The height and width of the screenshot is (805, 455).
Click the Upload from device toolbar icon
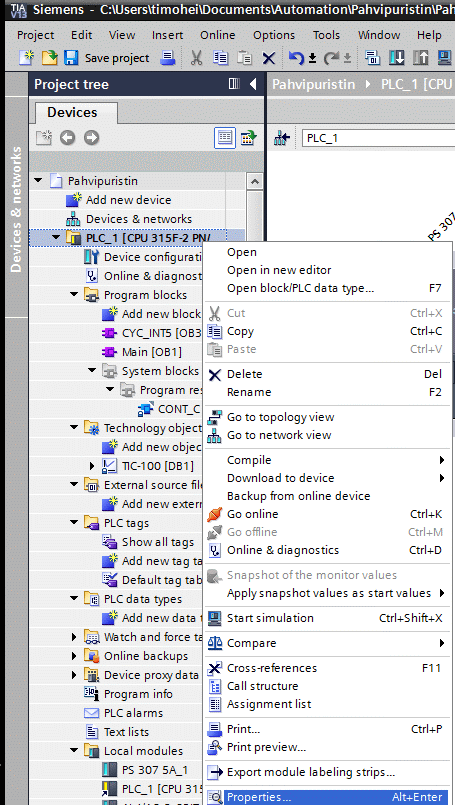point(420,58)
